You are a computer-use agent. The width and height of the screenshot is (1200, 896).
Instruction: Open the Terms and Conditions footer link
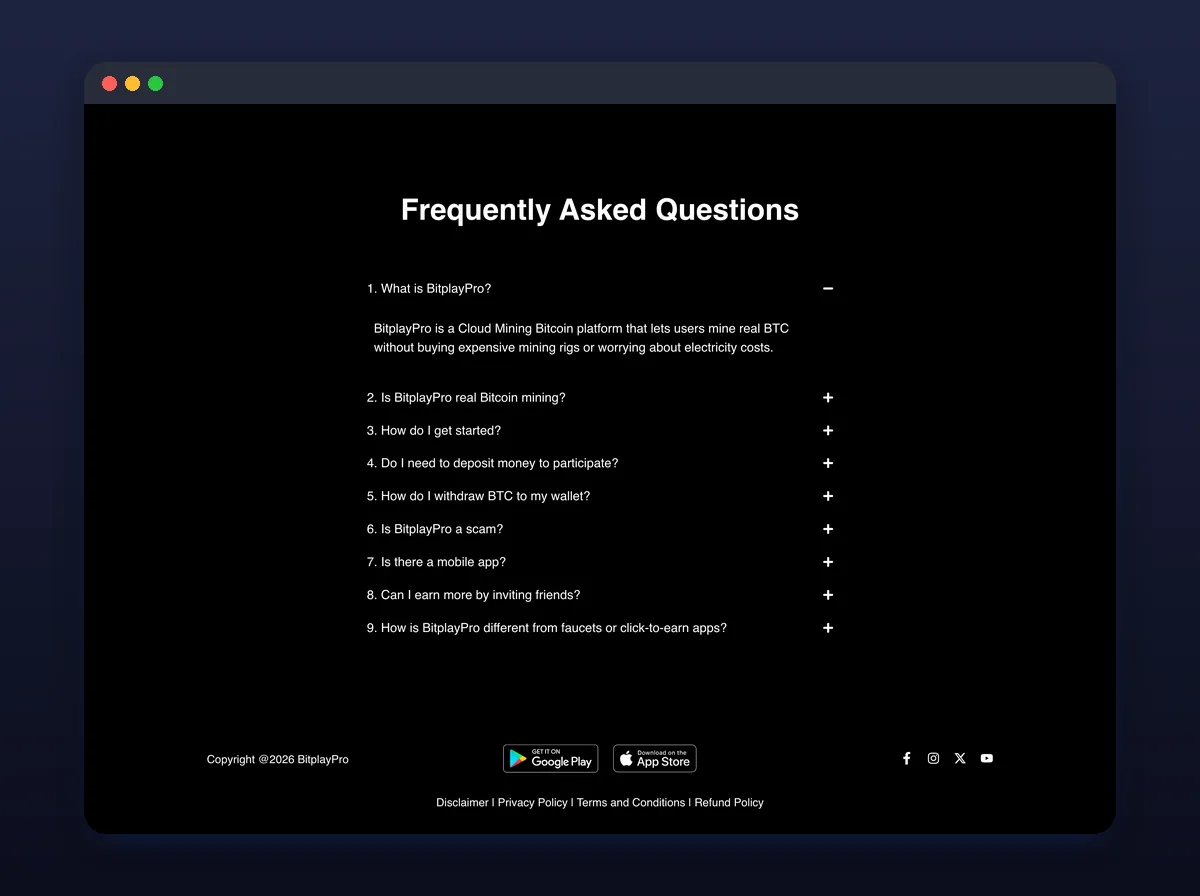pos(631,803)
